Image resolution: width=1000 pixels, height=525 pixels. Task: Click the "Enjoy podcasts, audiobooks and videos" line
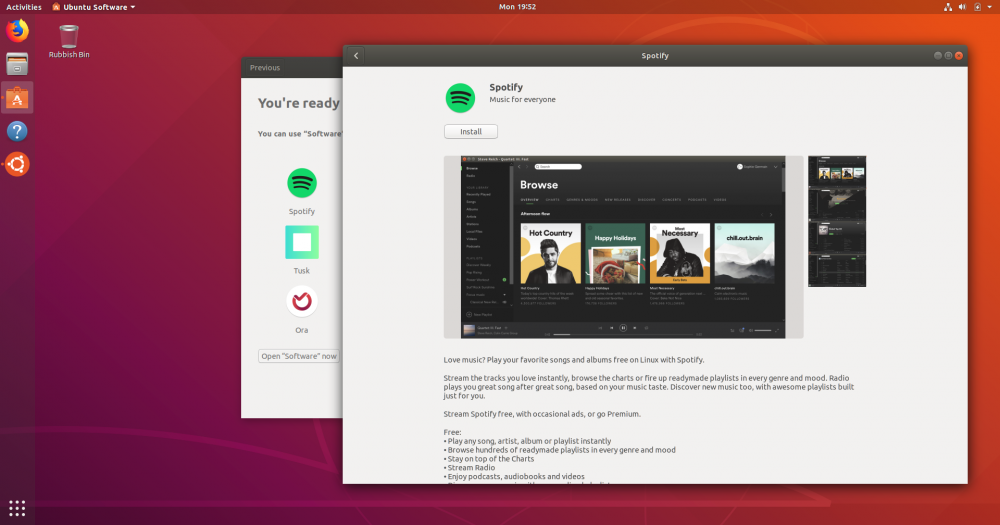(x=514, y=477)
